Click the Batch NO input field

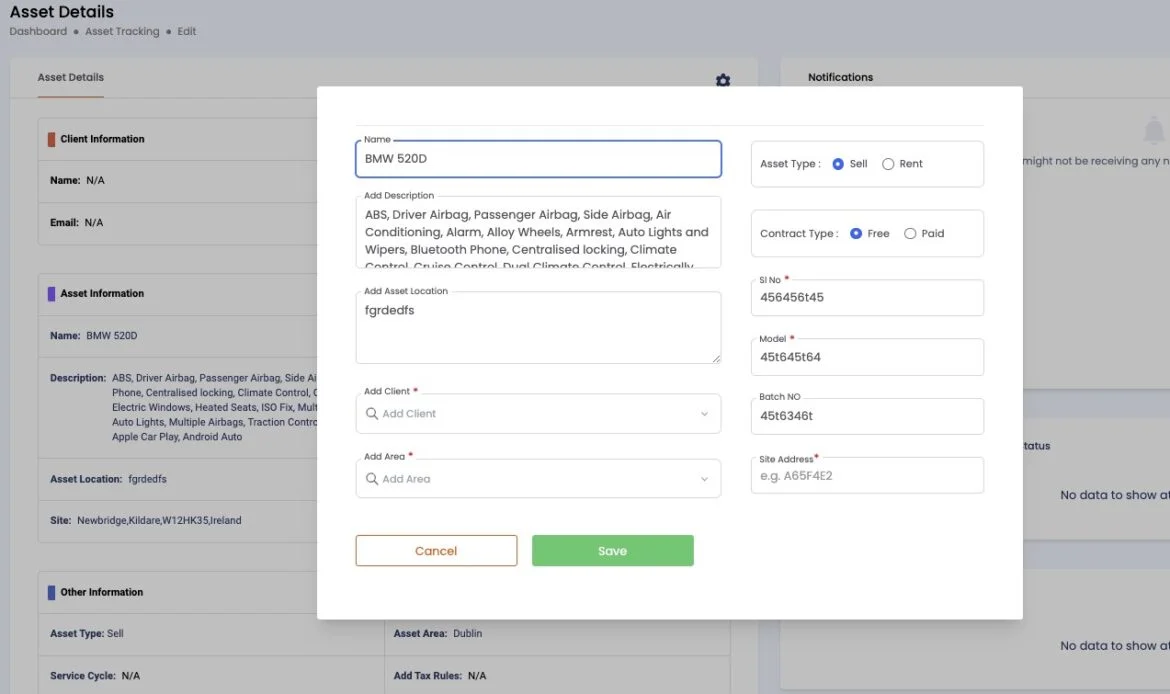pyautogui.click(x=867, y=417)
